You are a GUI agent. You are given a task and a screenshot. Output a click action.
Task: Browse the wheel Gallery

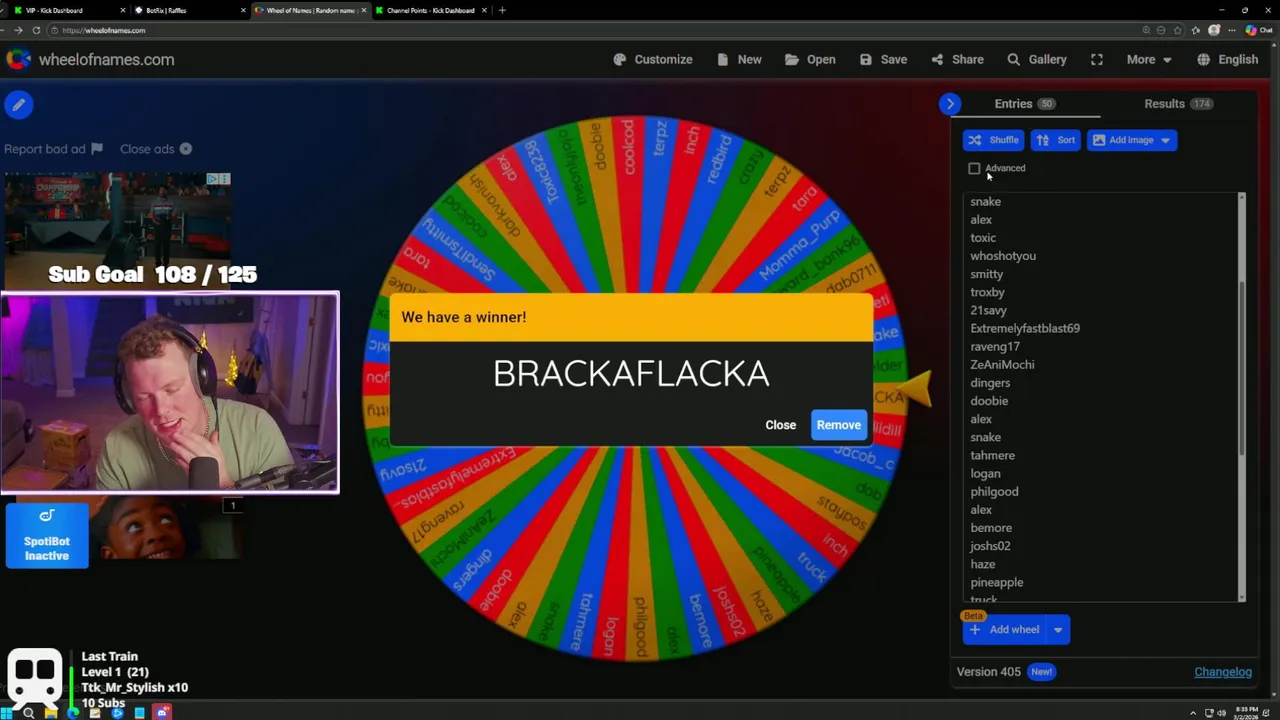pyautogui.click(x=1037, y=60)
